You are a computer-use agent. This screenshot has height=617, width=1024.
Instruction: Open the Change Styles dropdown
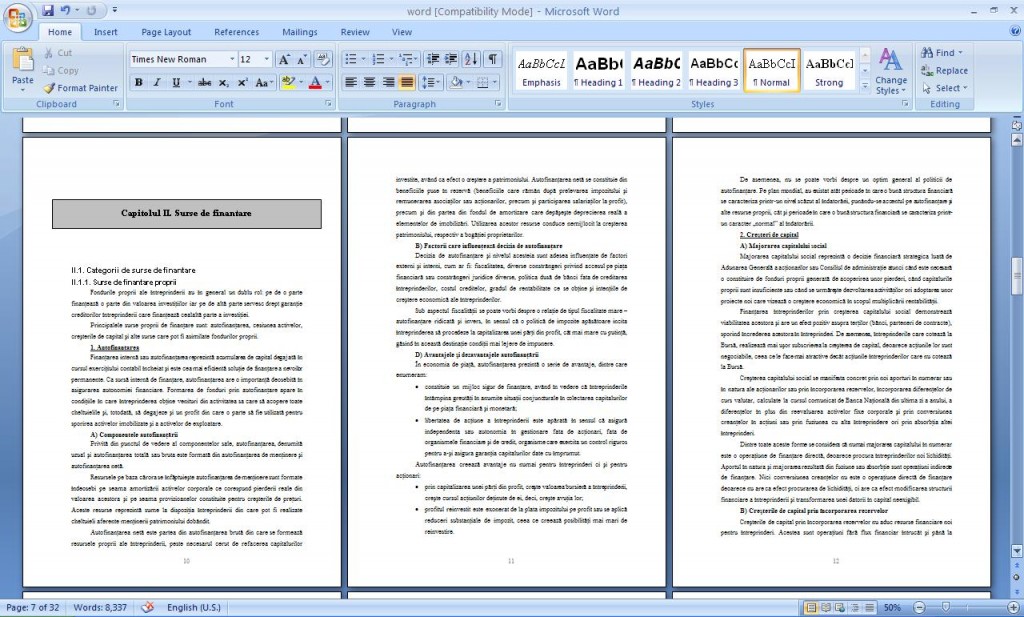[890, 71]
